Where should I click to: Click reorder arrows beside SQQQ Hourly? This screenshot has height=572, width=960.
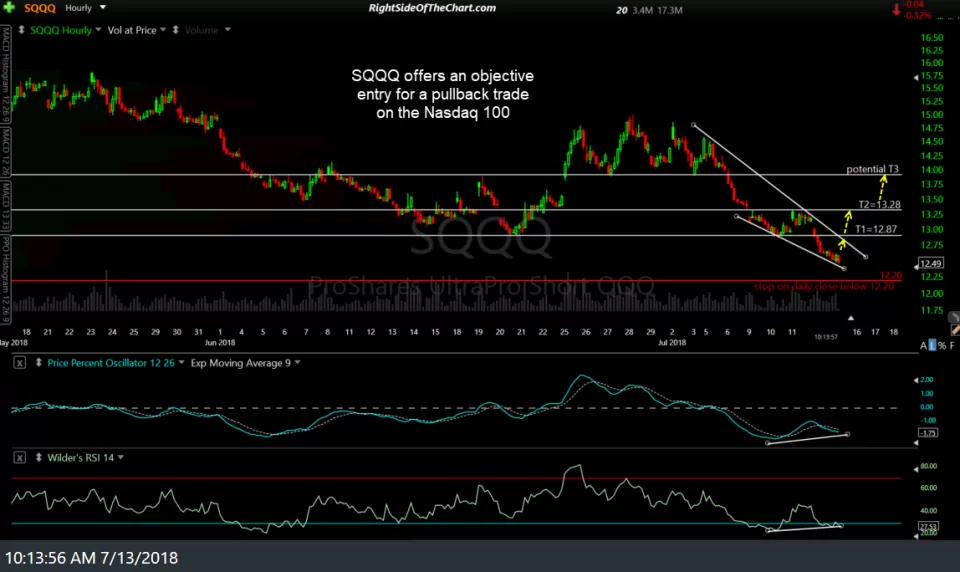point(21,29)
